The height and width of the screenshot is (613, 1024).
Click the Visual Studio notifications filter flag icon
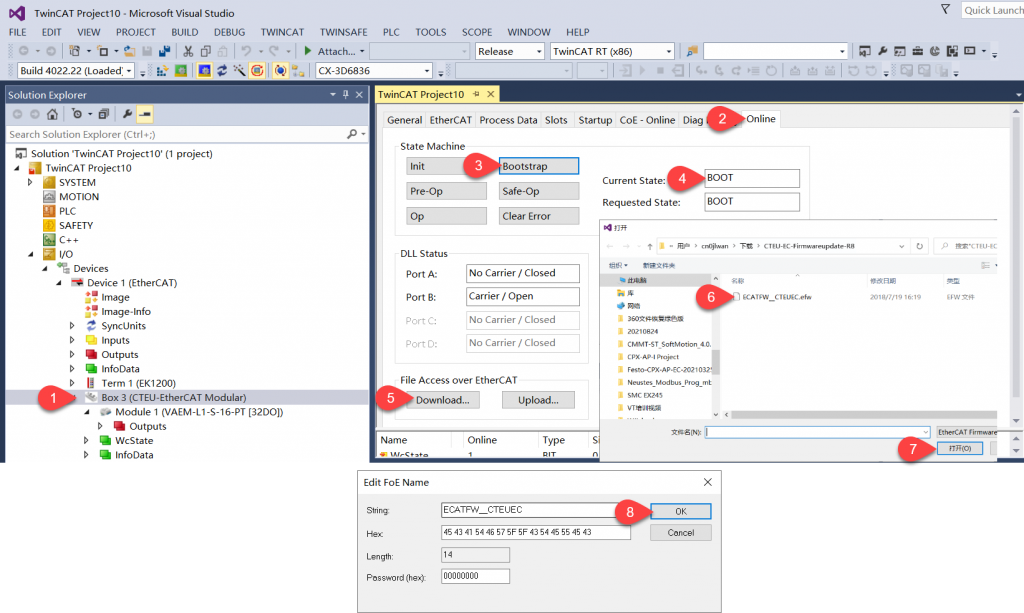pos(945,9)
